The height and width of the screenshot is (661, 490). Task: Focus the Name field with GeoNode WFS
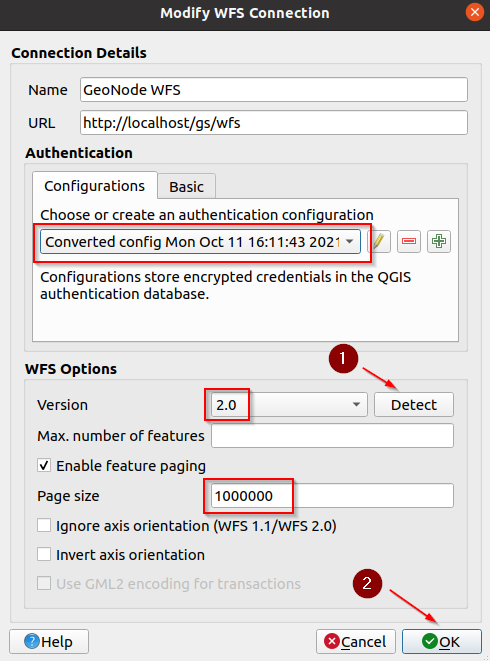pyautogui.click(x=274, y=89)
